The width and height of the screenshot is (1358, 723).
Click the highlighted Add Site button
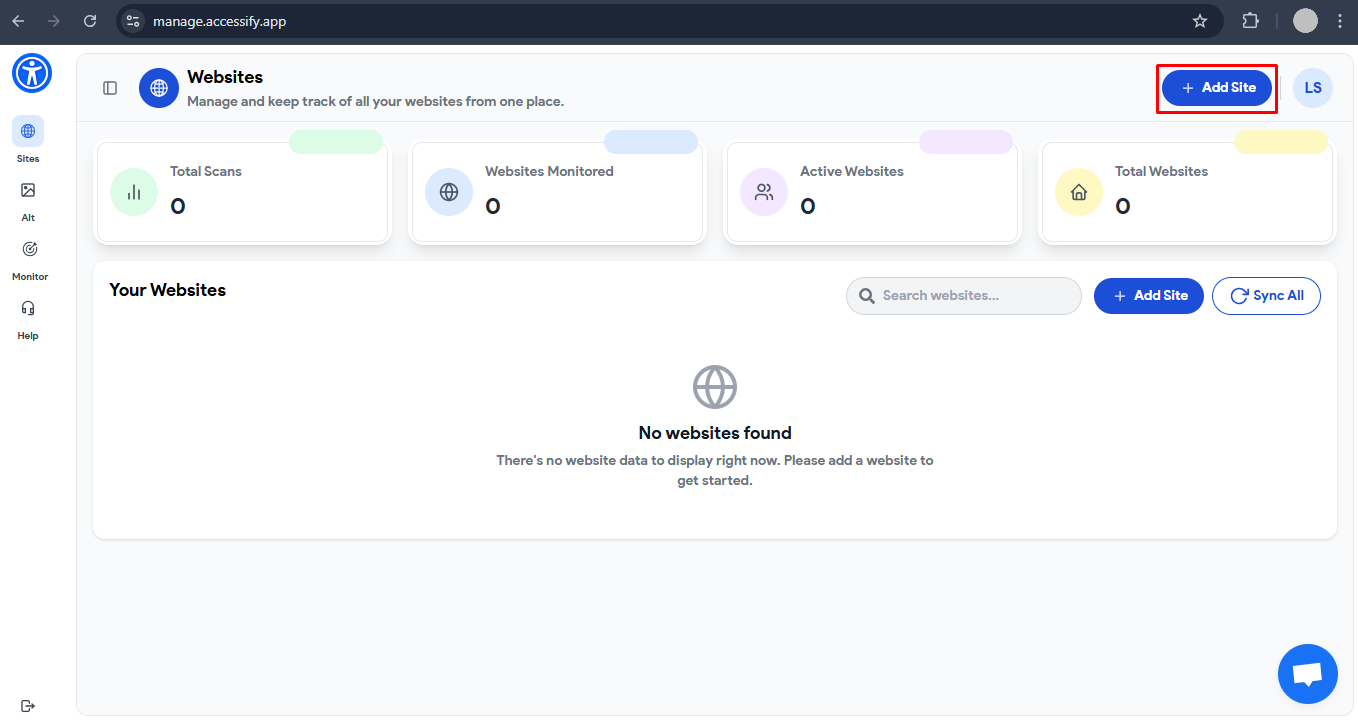(x=1216, y=87)
